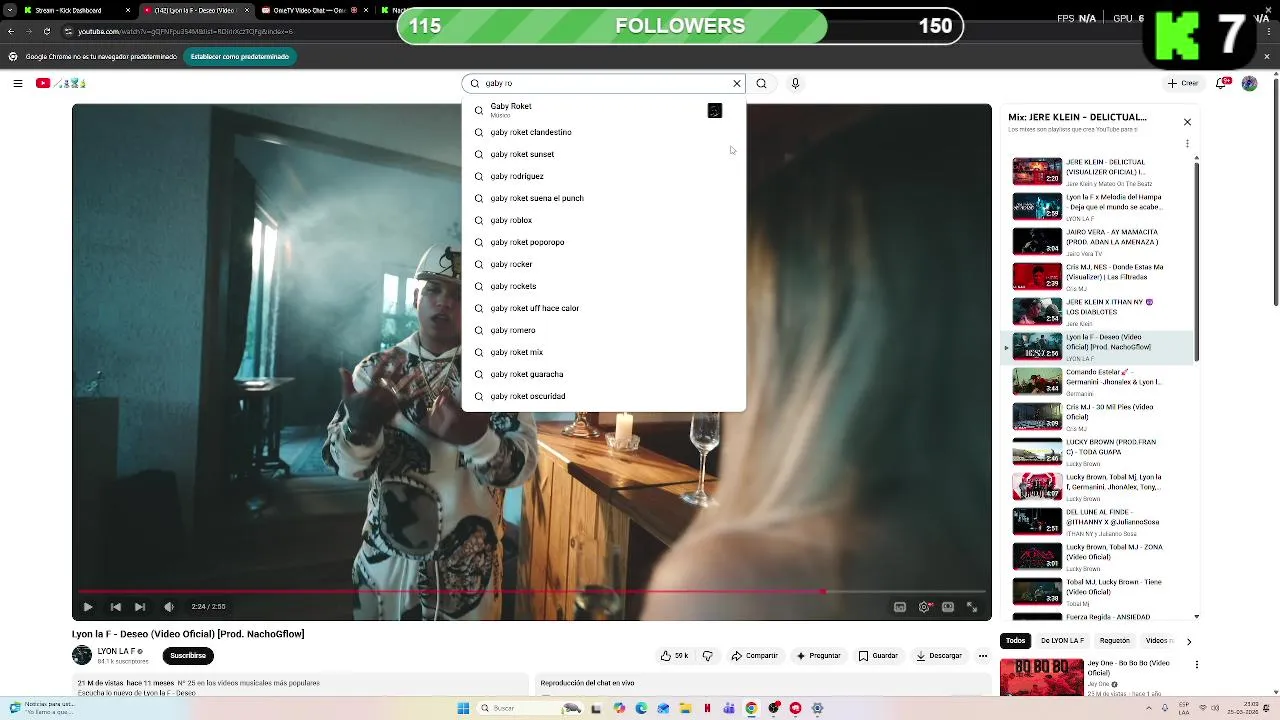The height and width of the screenshot is (720, 1280).
Task: Share video with Compartir button
Action: click(x=755, y=656)
